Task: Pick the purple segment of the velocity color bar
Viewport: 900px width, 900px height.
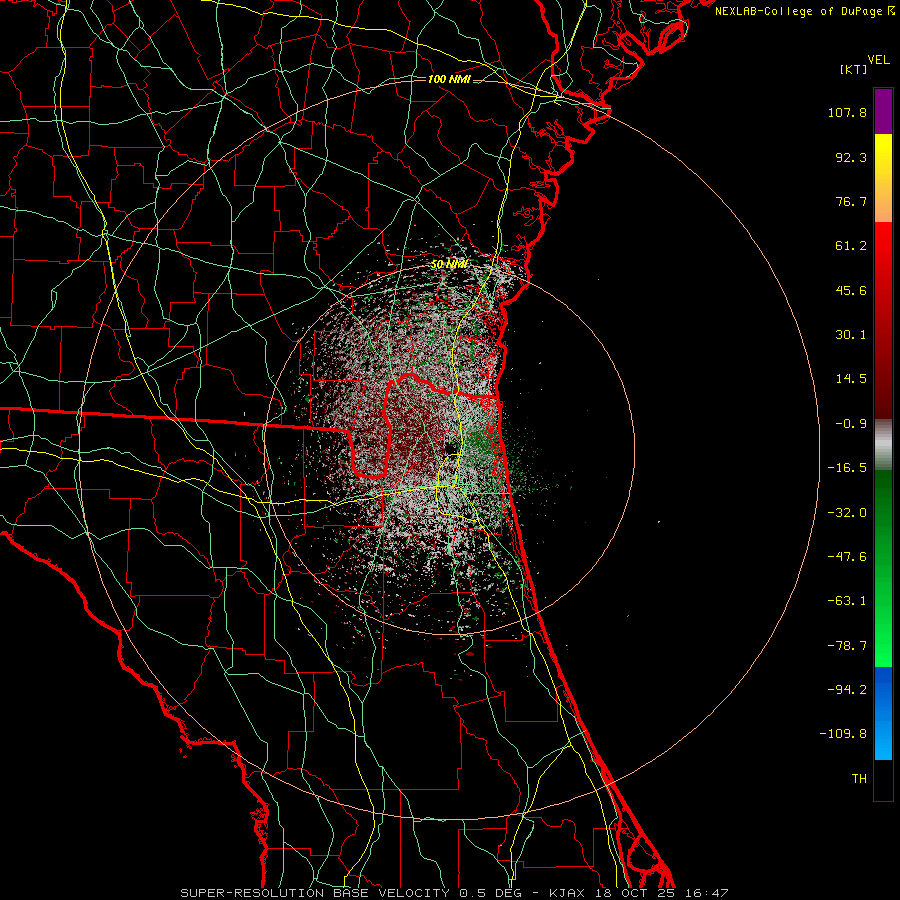Action: coord(883,111)
